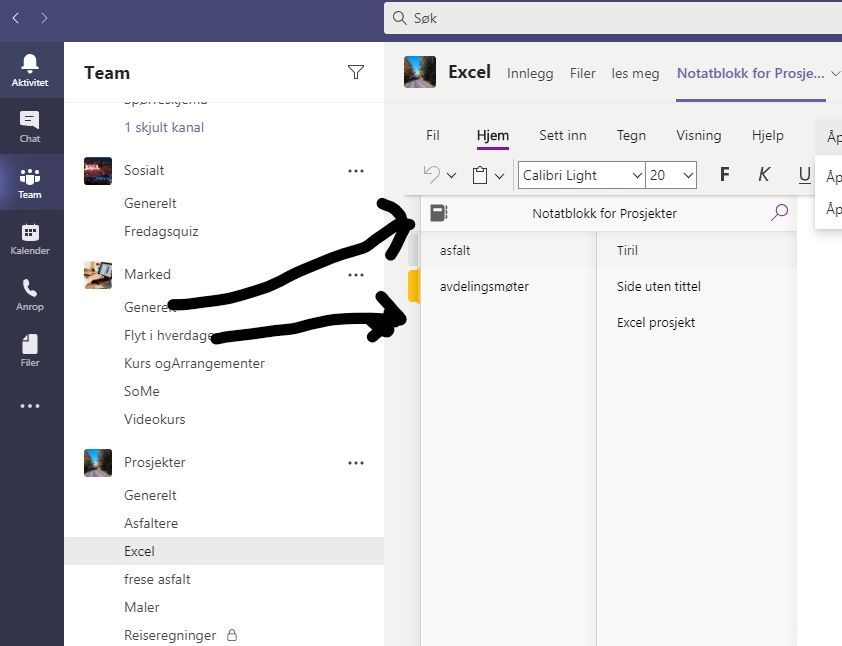Open the Anrop panel
Image resolution: width=842 pixels, height=646 pixels.
30,297
